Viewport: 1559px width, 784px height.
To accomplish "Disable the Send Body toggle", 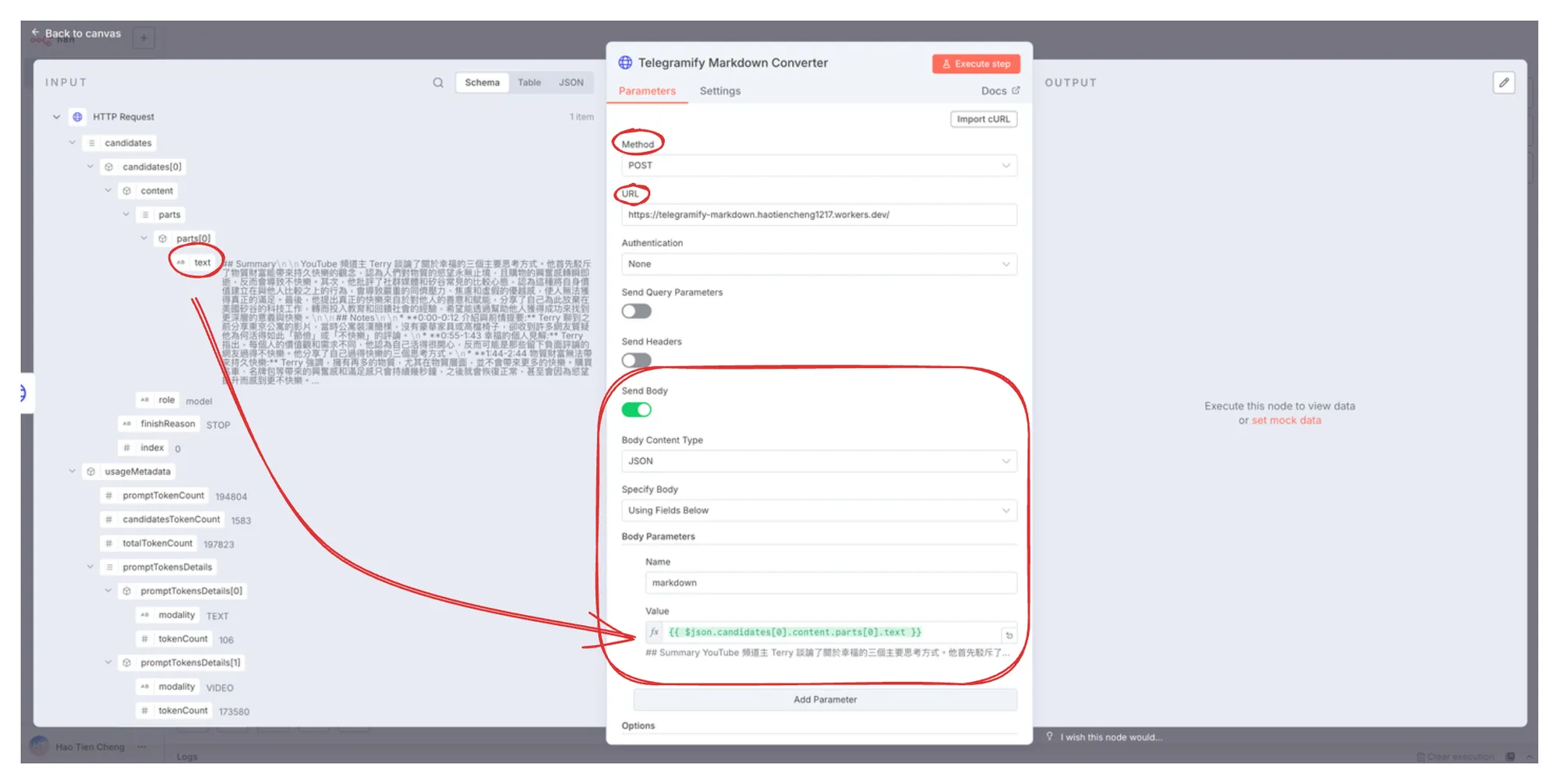I will coord(636,410).
